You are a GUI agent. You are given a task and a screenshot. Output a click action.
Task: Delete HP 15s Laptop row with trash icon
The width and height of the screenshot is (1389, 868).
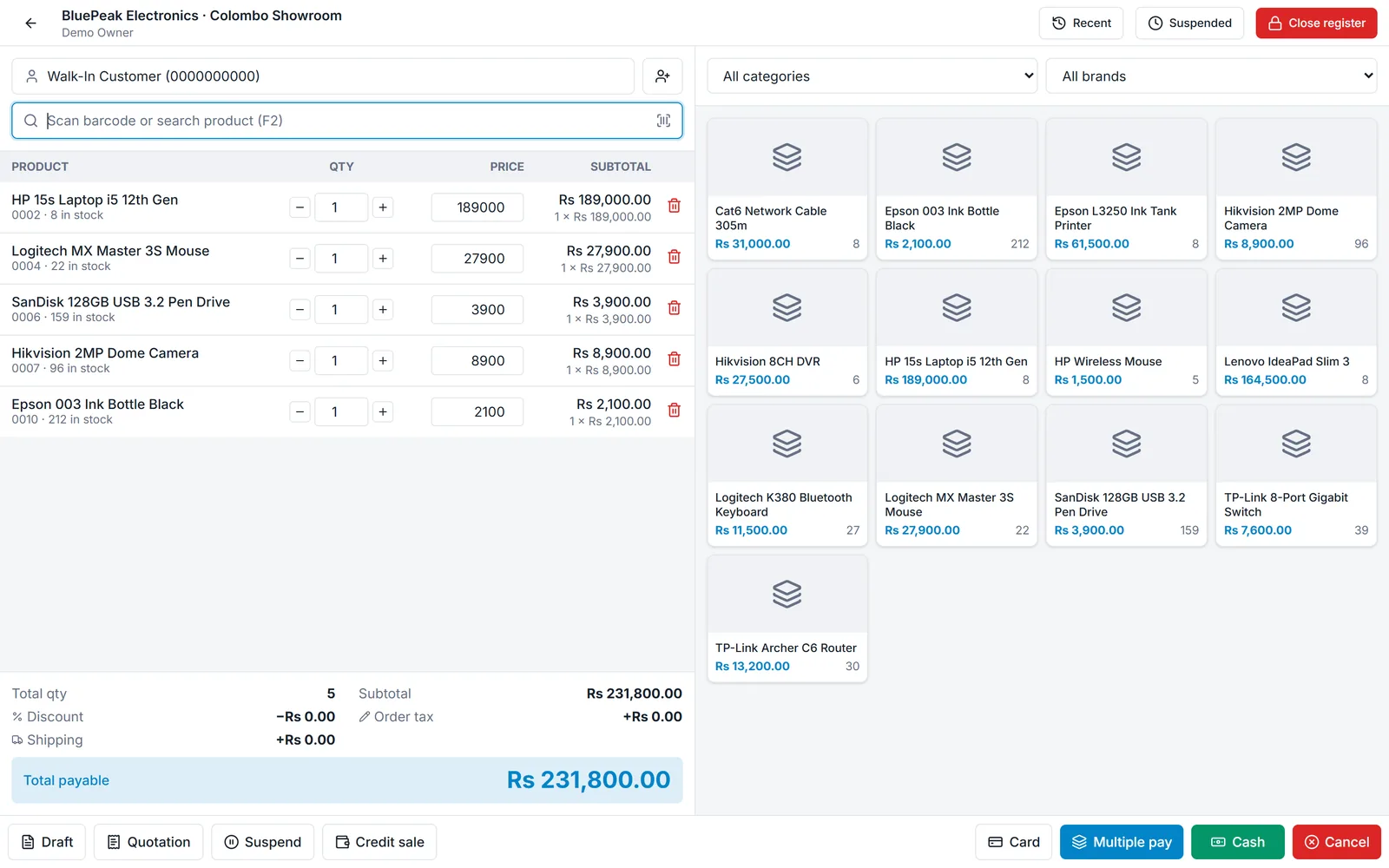(x=674, y=207)
